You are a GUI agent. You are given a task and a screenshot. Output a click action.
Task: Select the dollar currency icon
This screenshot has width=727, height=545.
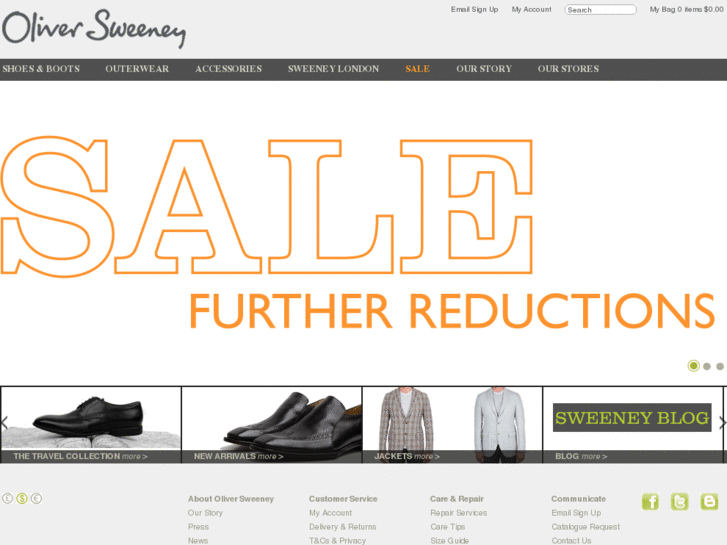coord(22,498)
